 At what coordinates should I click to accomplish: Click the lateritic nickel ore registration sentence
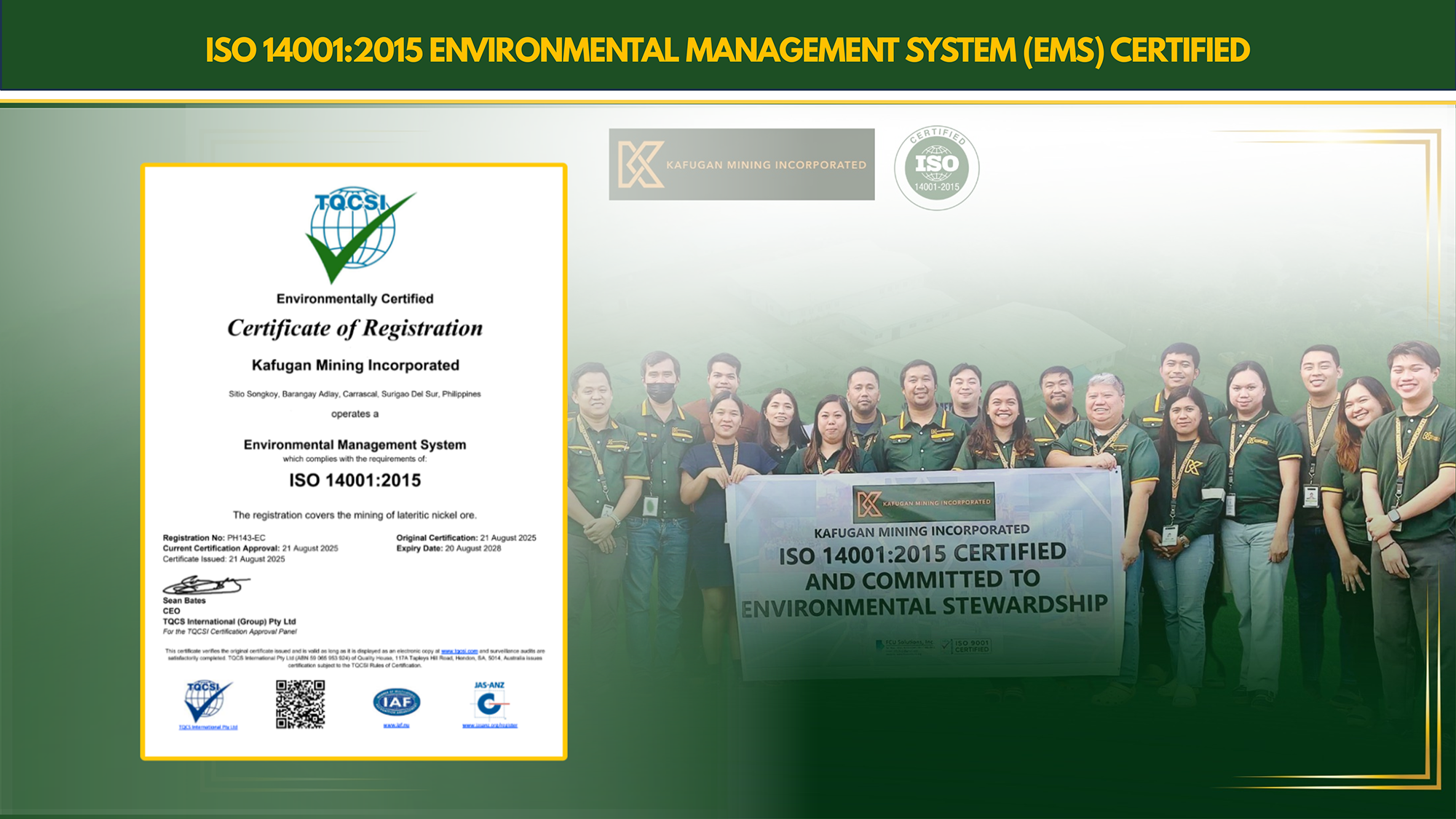[x=355, y=515]
